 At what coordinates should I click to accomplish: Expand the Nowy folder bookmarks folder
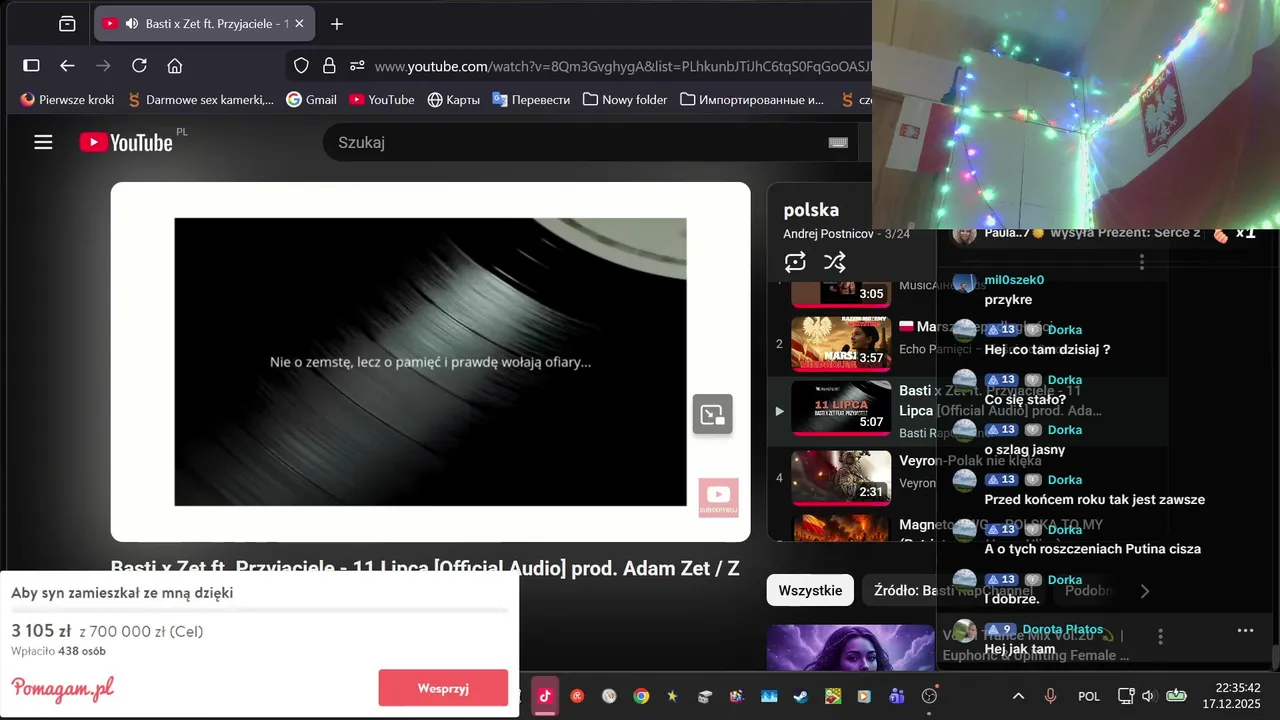click(x=625, y=100)
